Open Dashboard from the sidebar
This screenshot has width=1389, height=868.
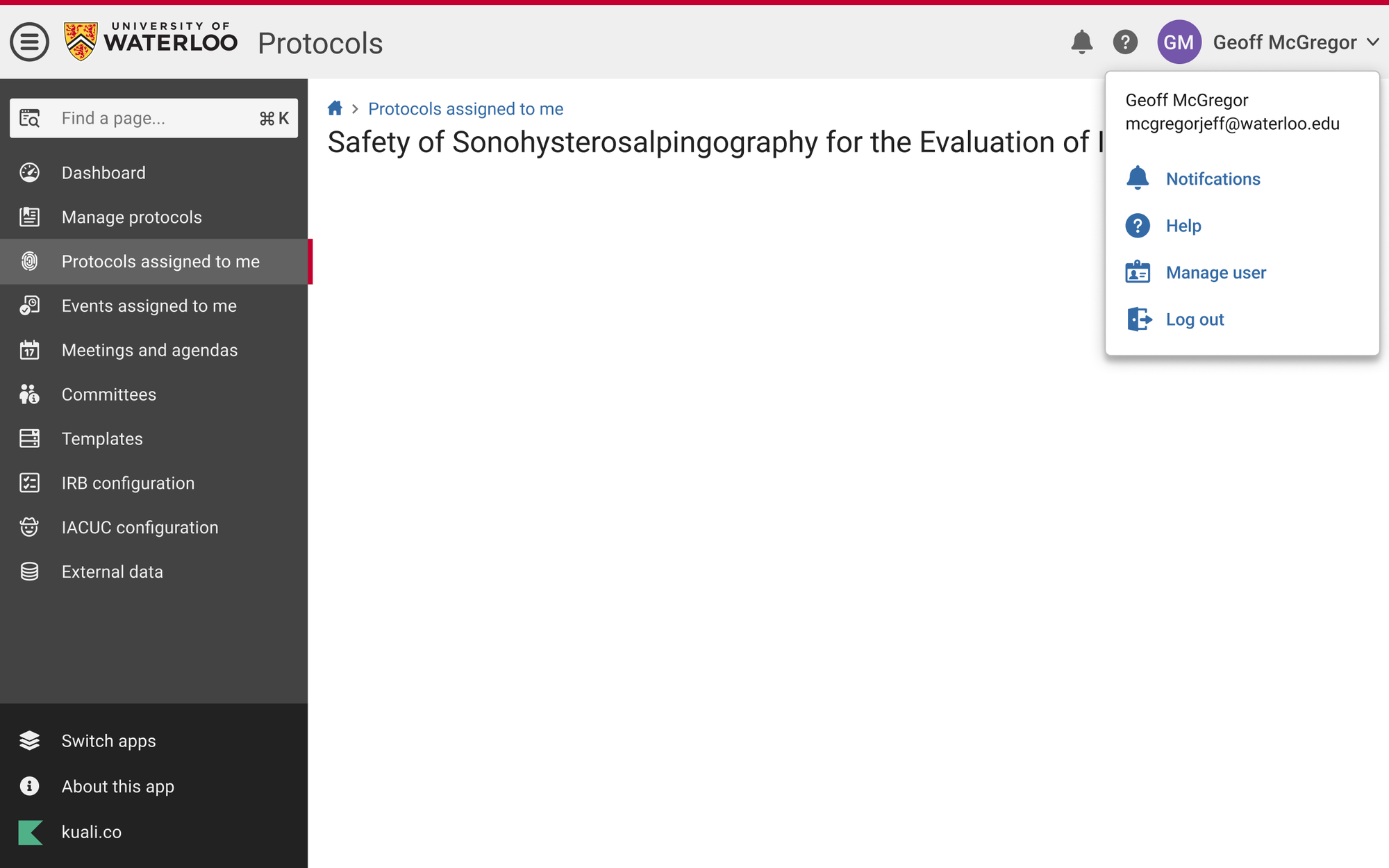click(x=103, y=173)
